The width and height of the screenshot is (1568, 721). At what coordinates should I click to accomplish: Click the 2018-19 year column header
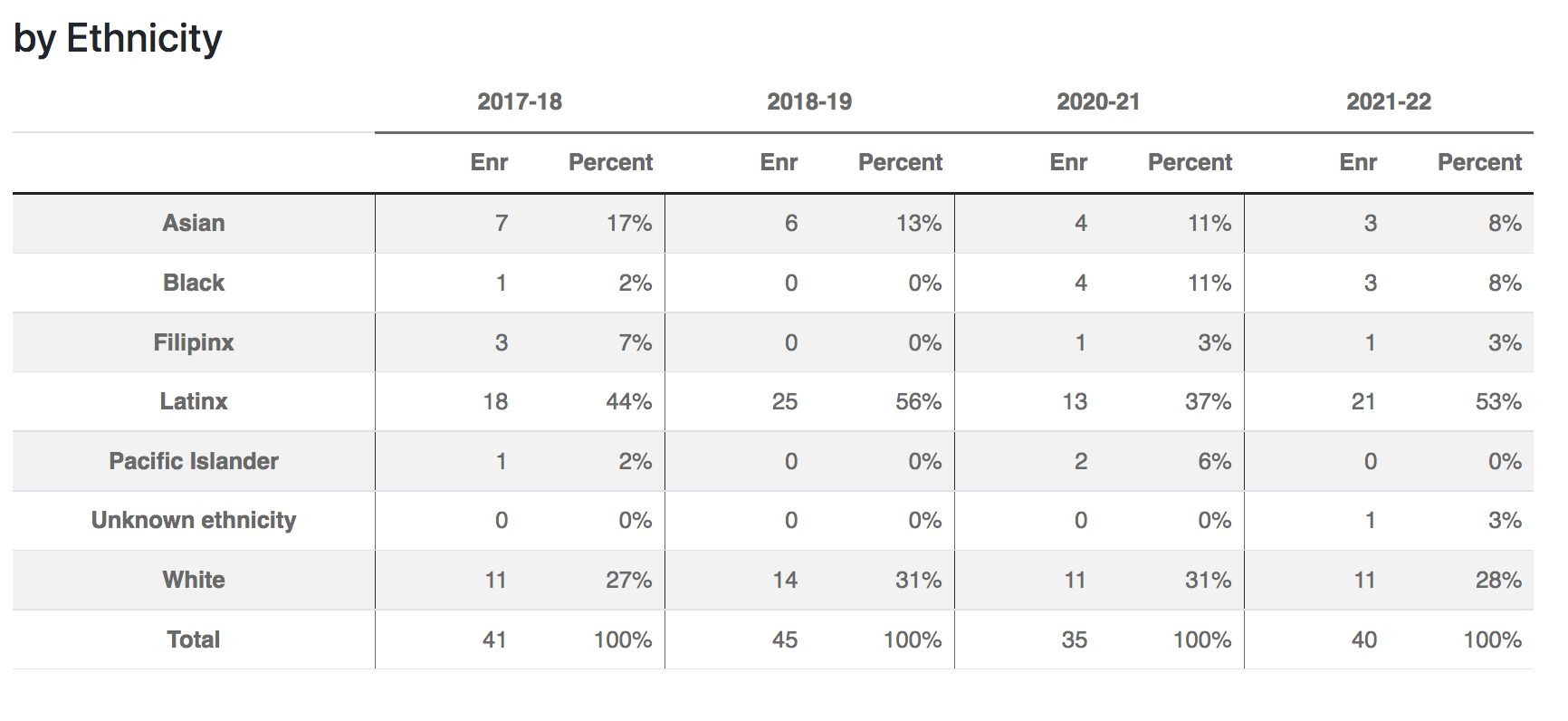point(809,101)
